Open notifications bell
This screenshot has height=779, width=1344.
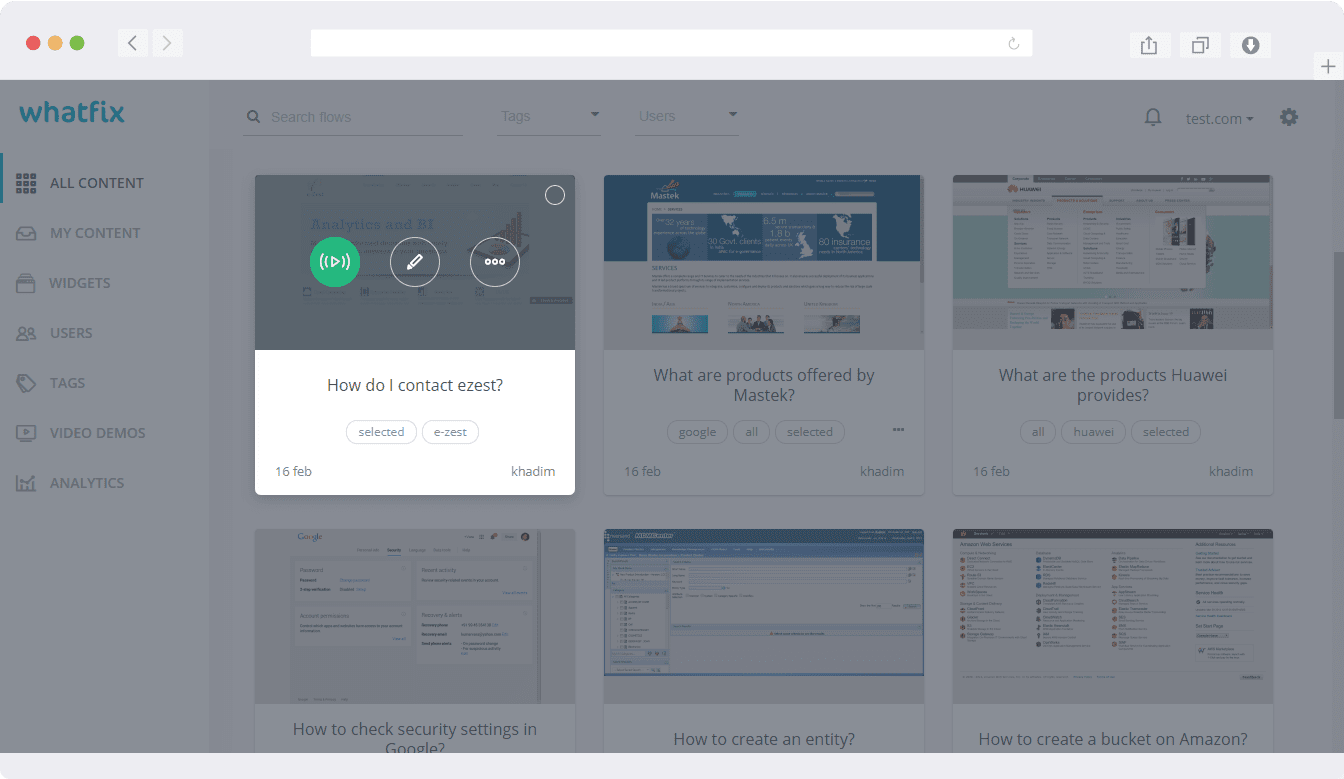click(x=1153, y=118)
